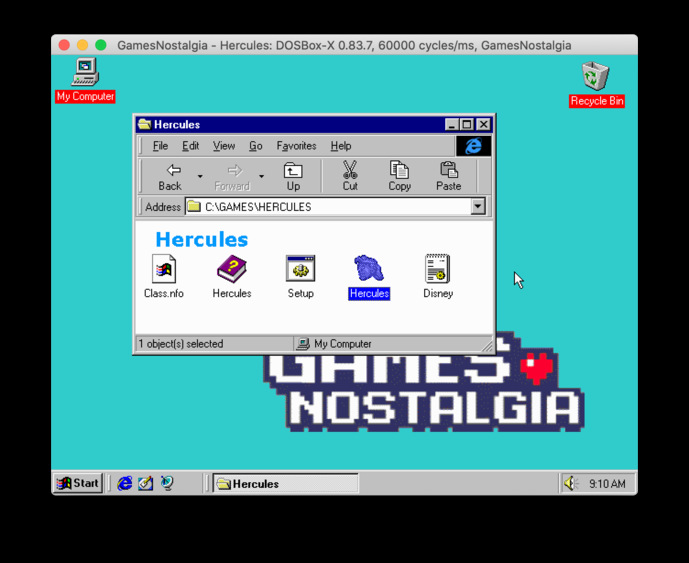Close the Hercules window

pyautogui.click(x=483, y=124)
